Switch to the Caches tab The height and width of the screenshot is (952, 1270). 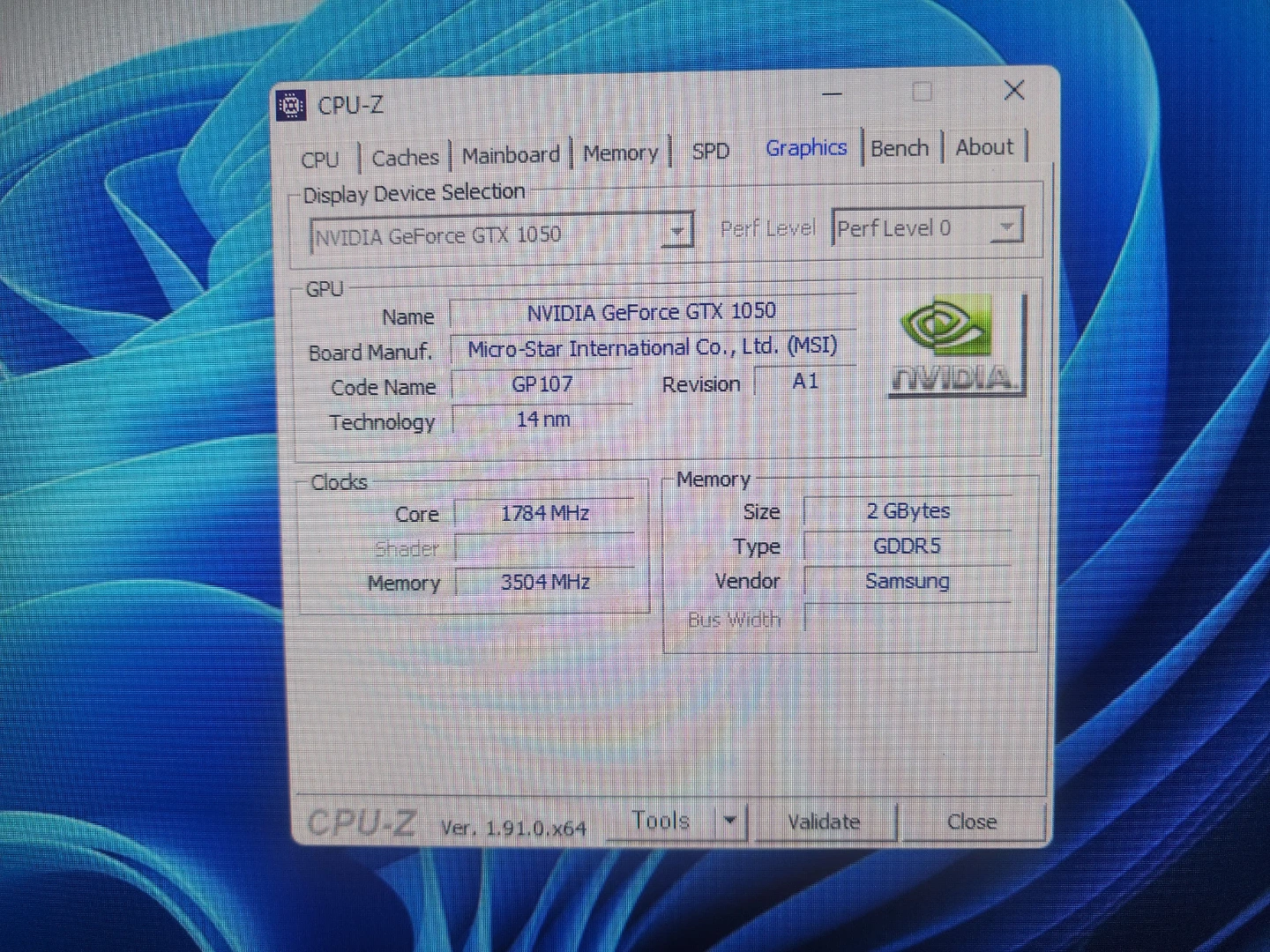point(405,158)
